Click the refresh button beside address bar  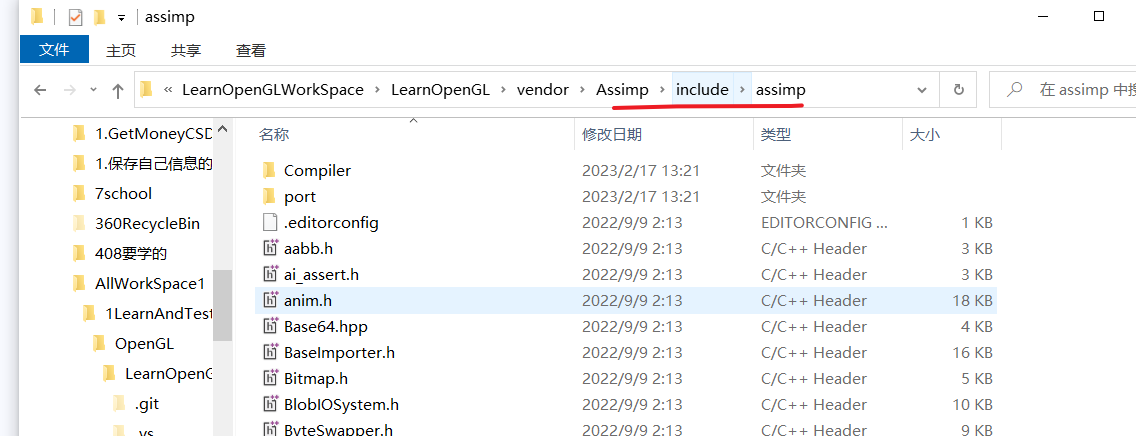click(x=958, y=90)
